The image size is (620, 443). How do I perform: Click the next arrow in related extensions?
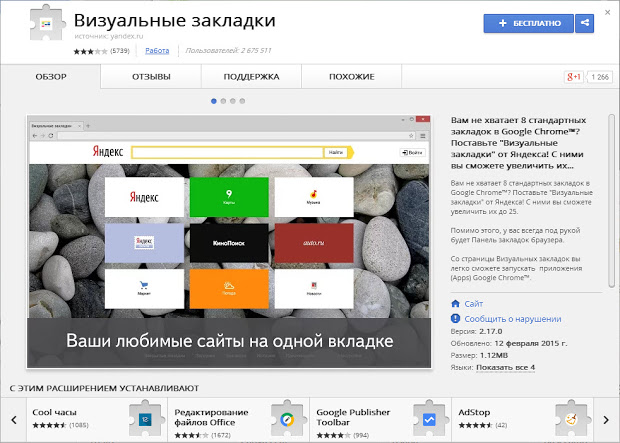click(606, 420)
